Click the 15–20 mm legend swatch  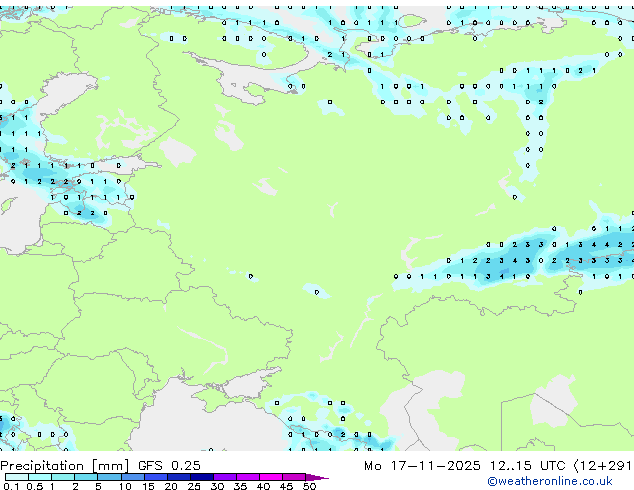tap(155, 477)
